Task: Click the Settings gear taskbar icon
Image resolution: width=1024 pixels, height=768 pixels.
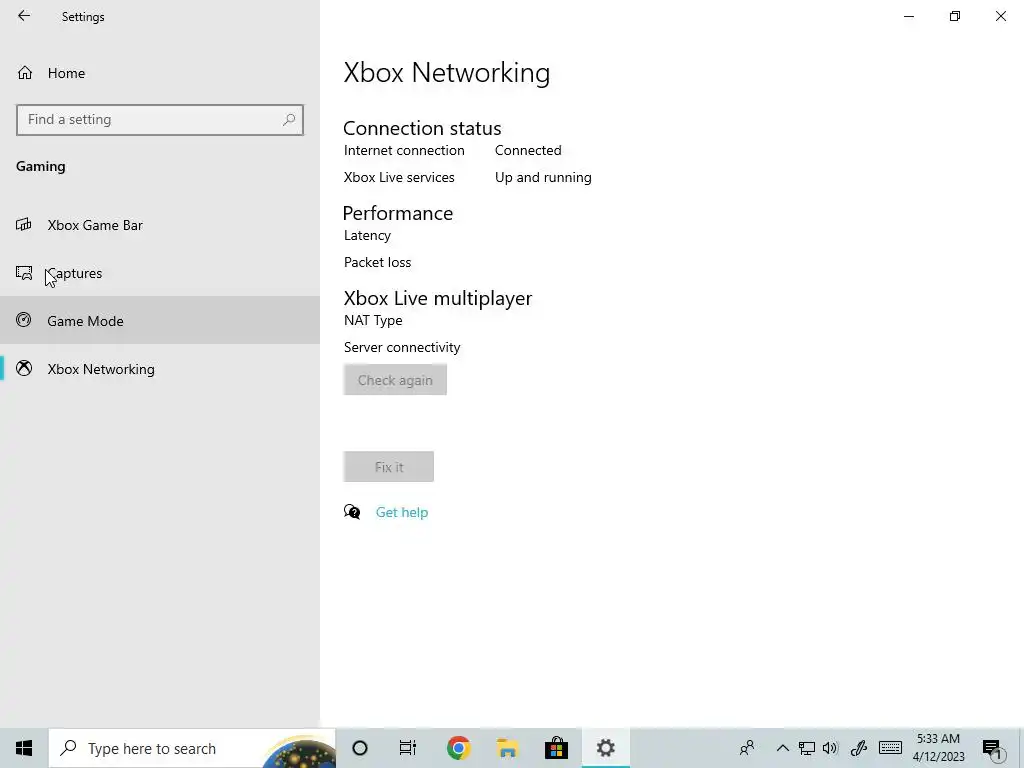Action: tap(605, 748)
